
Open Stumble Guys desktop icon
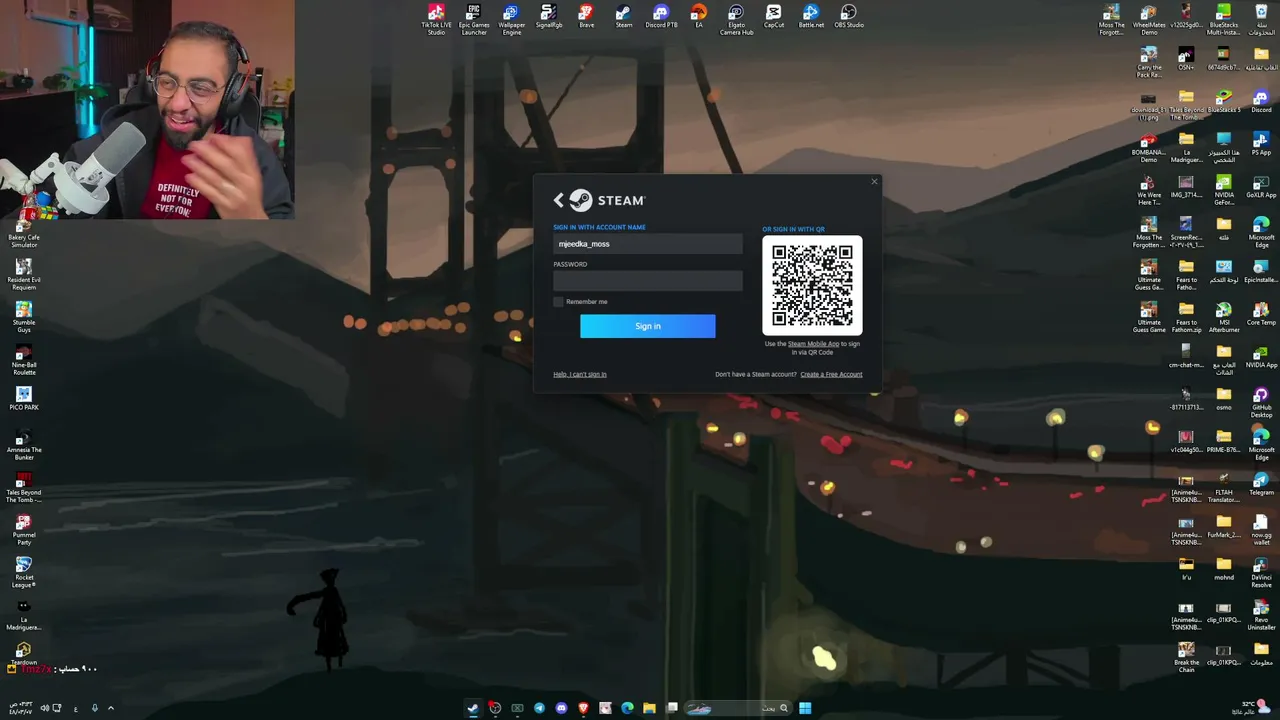coord(24,317)
